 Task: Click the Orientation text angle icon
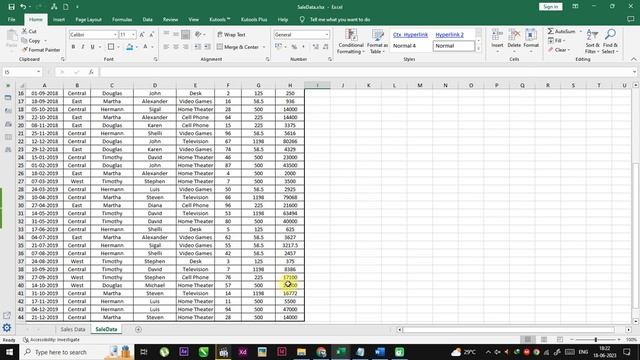point(198,35)
